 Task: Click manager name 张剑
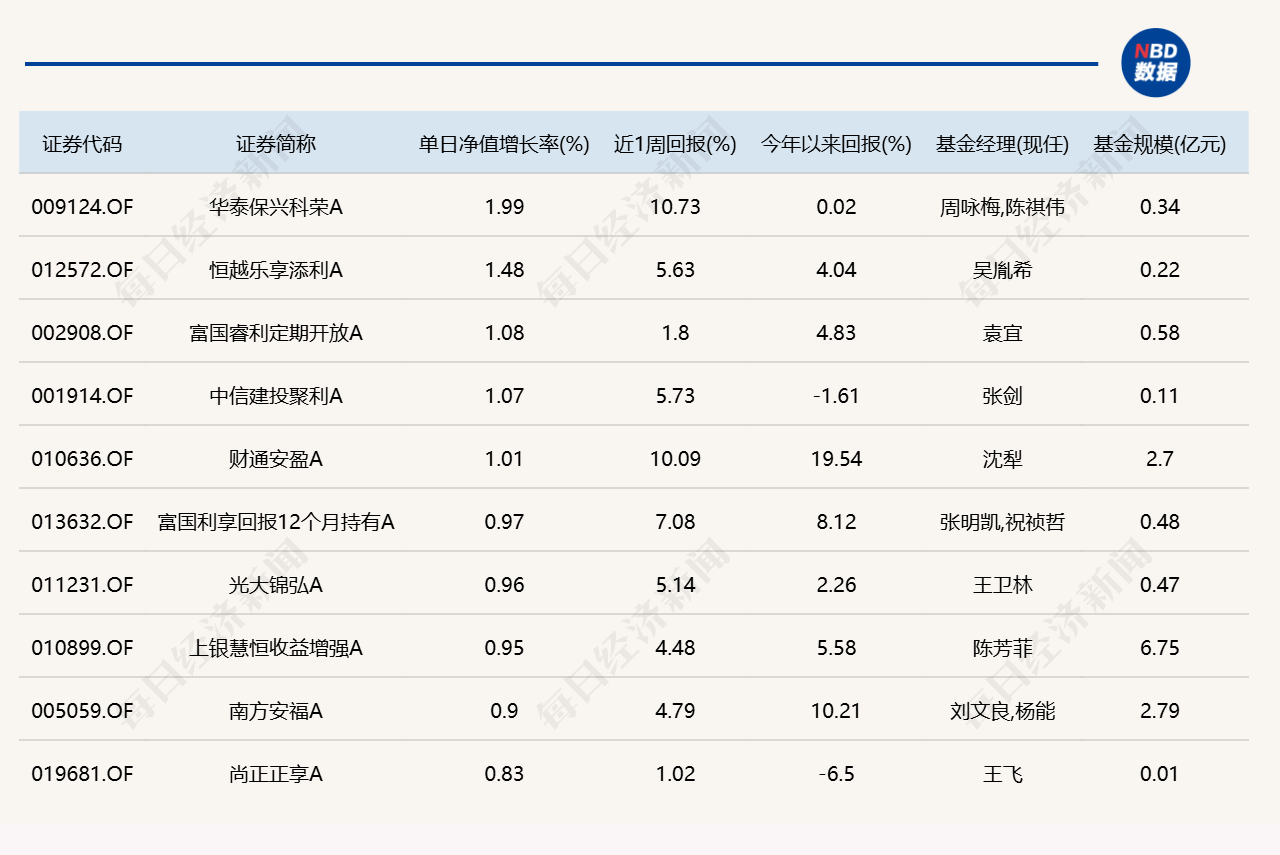coord(1003,396)
